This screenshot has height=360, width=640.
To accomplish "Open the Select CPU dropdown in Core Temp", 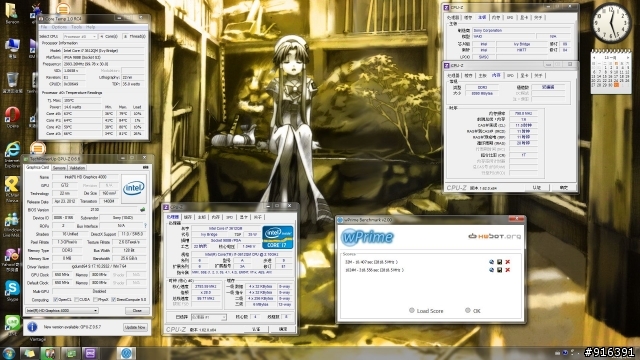I will click(x=80, y=36).
